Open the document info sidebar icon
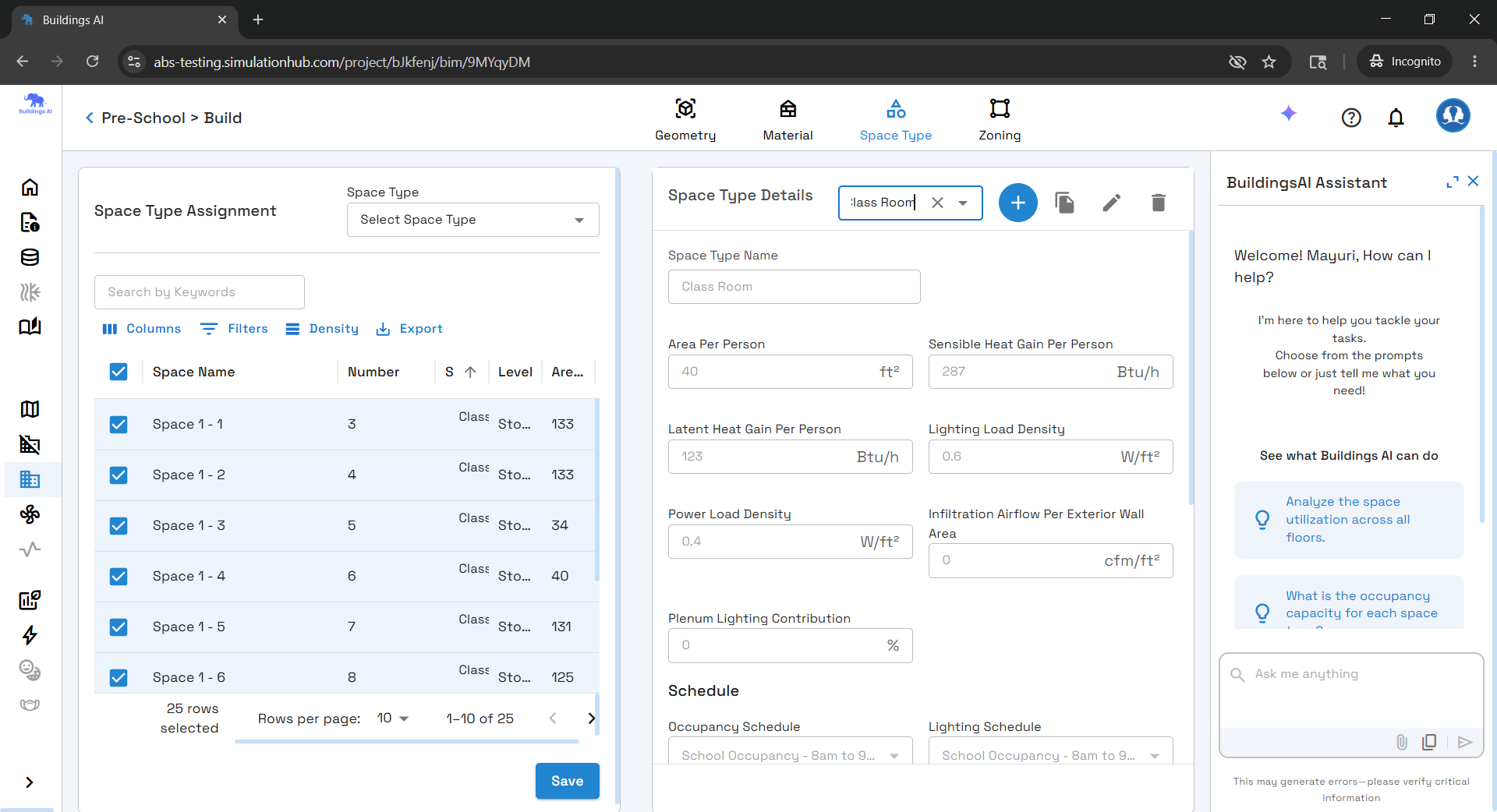Viewport: 1497px width, 812px height. (30, 223)
